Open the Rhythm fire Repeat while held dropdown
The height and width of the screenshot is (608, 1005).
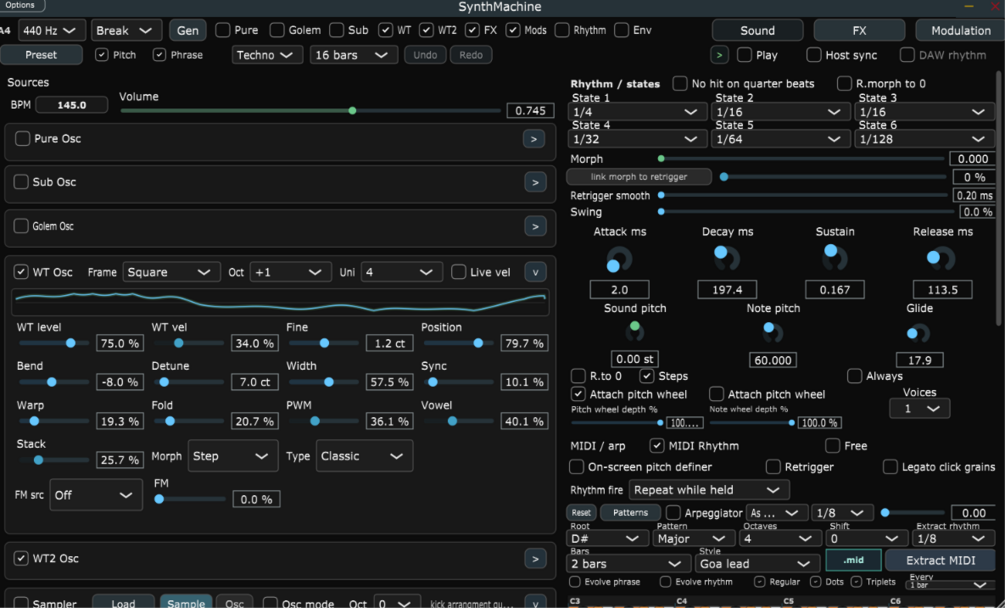click(x=709, y=490)
